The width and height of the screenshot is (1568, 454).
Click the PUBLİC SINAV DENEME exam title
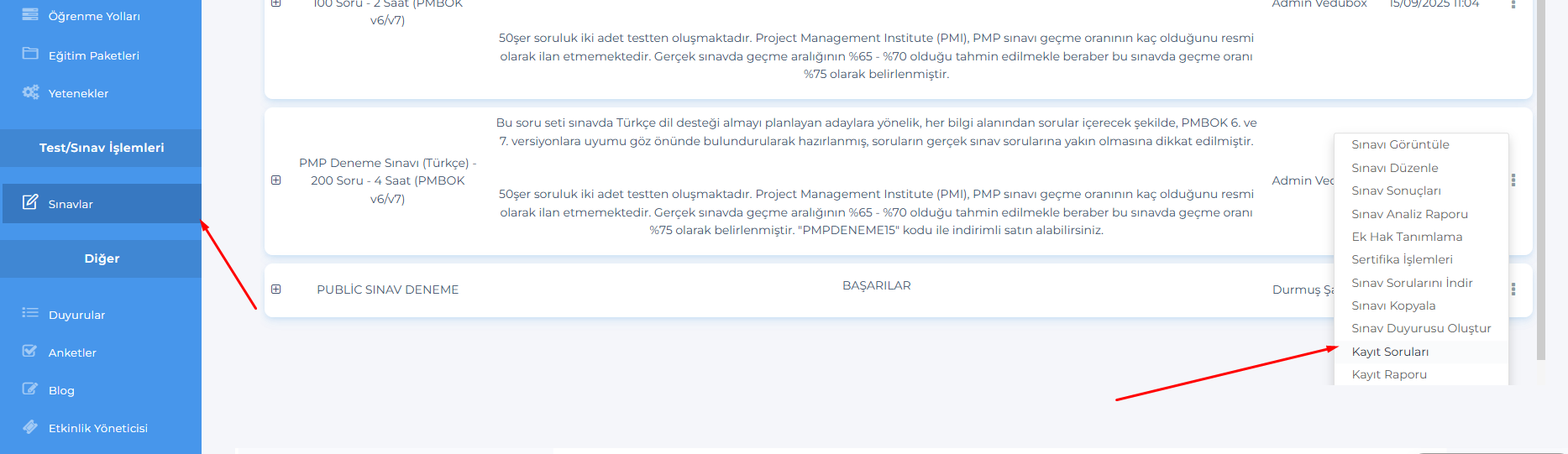(387, 290)
